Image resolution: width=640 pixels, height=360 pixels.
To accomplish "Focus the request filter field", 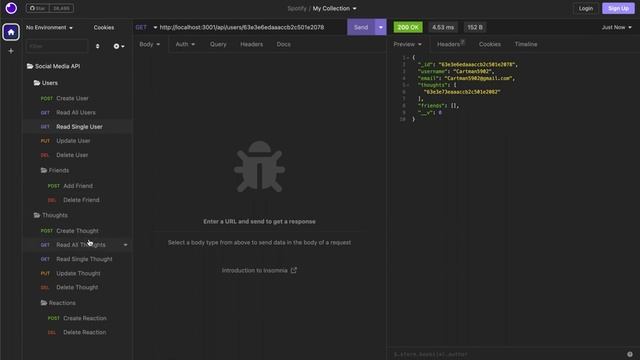I will (57, 46).
